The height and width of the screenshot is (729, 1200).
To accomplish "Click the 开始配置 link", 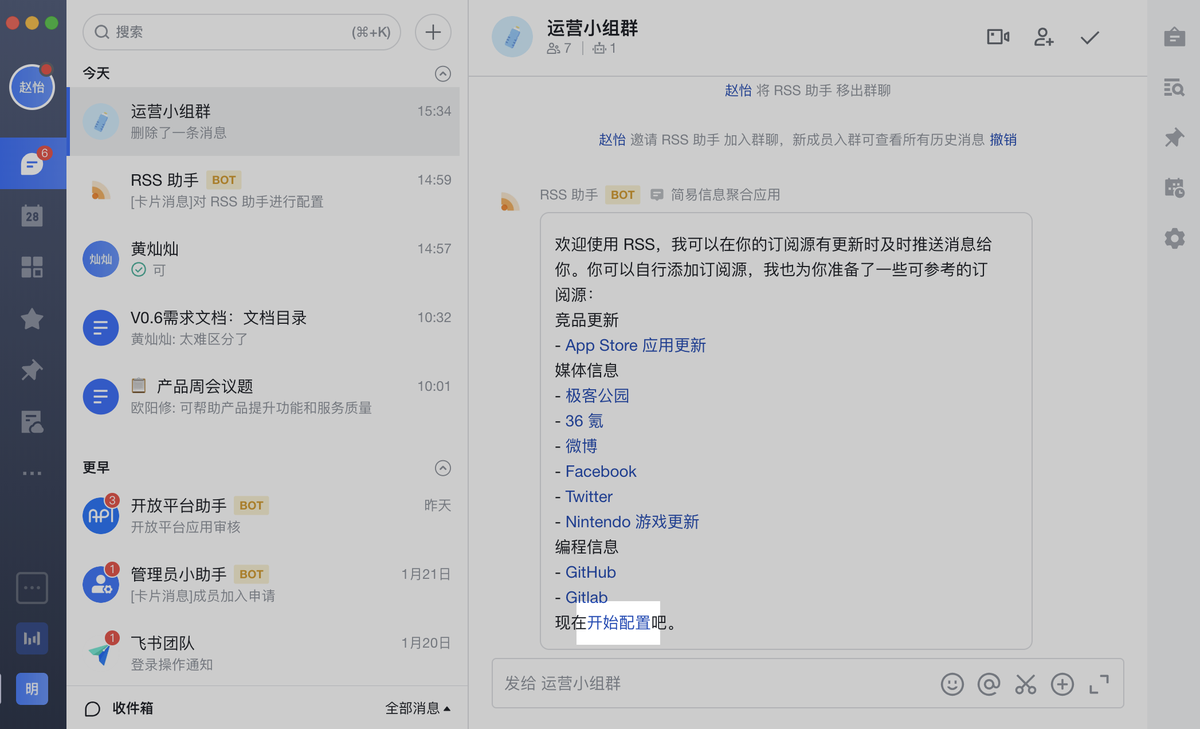I will 619,622.
